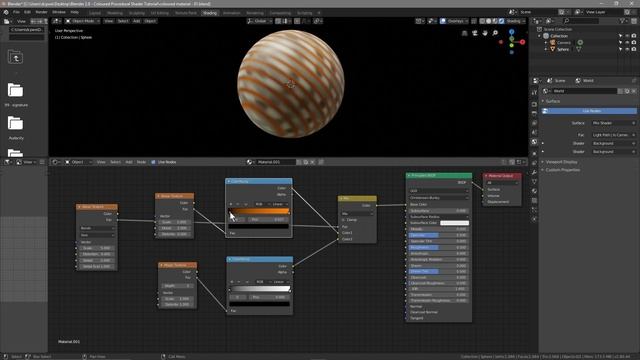Collapse the Collection tree item arrow
640x360 pixels.
pyautogui.click(x=540, y=36)
